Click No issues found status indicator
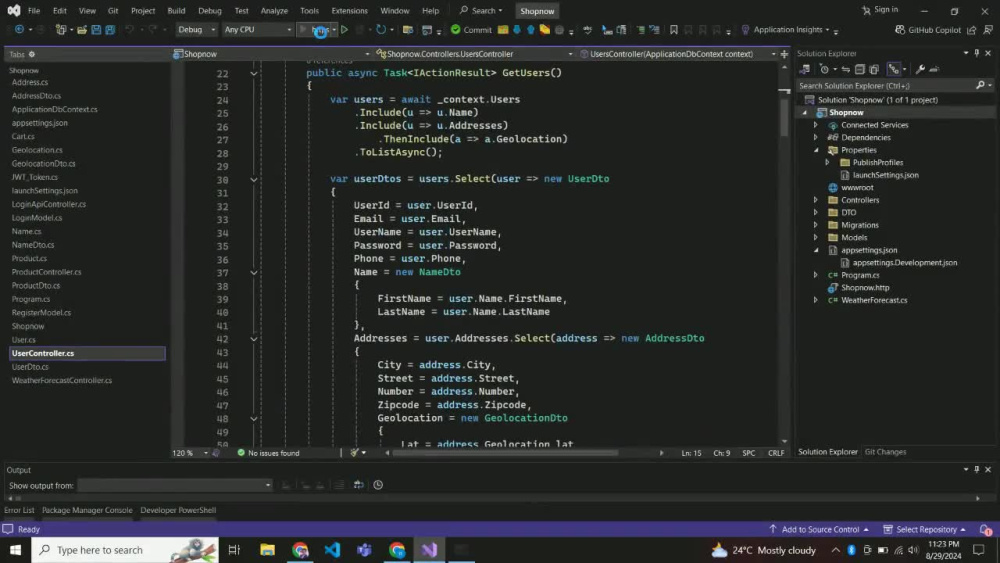 pos(268,453)
